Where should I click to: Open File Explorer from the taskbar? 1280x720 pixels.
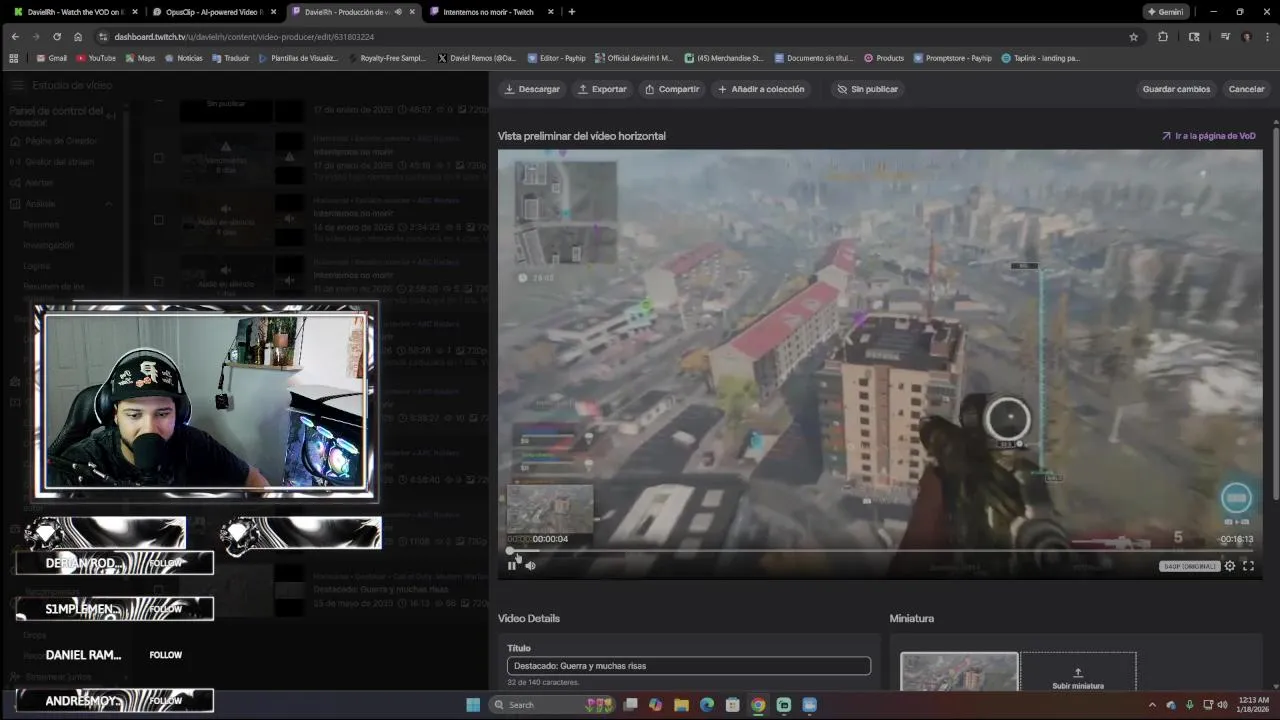[681, 705]
